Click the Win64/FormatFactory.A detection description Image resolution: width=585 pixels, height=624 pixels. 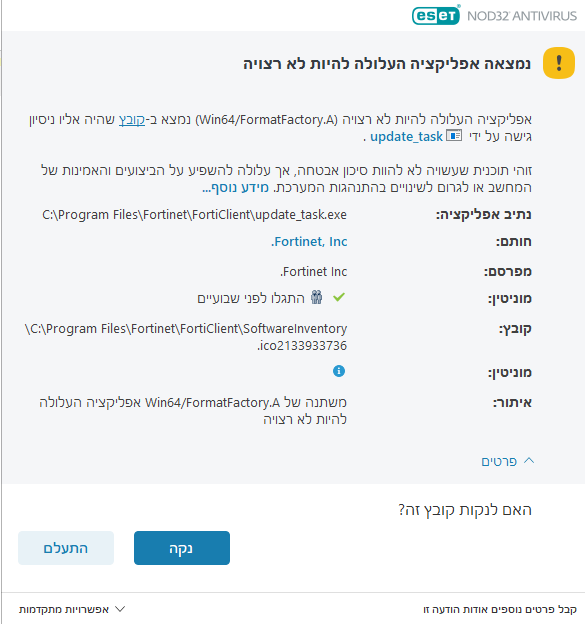pos(193,410)
